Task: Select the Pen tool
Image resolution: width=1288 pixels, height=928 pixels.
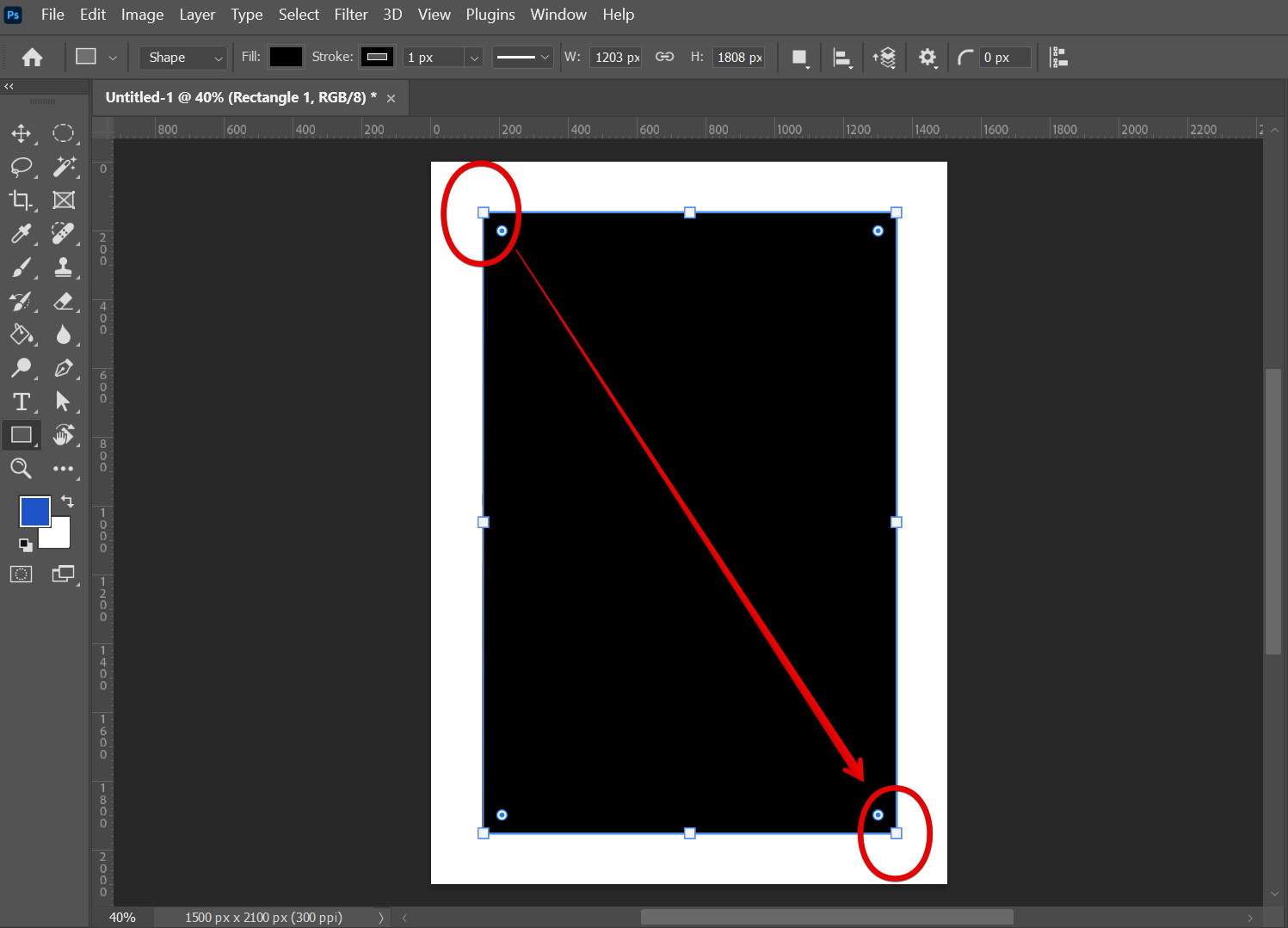Action: [x=63, y=368]
